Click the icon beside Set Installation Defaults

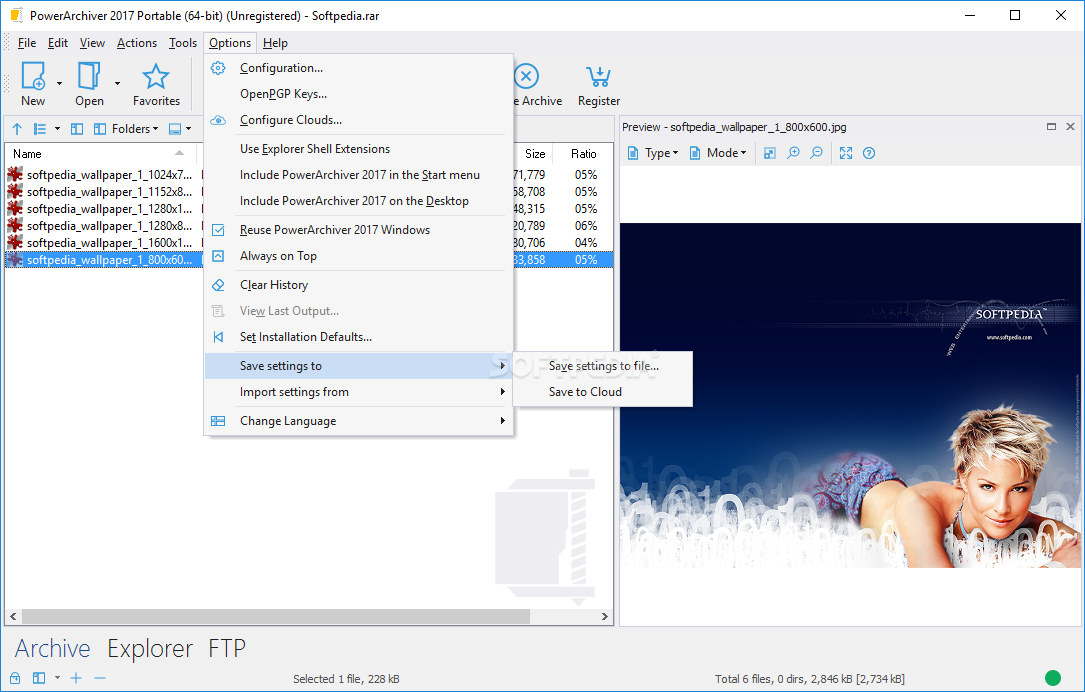click(x=218, y=337)
